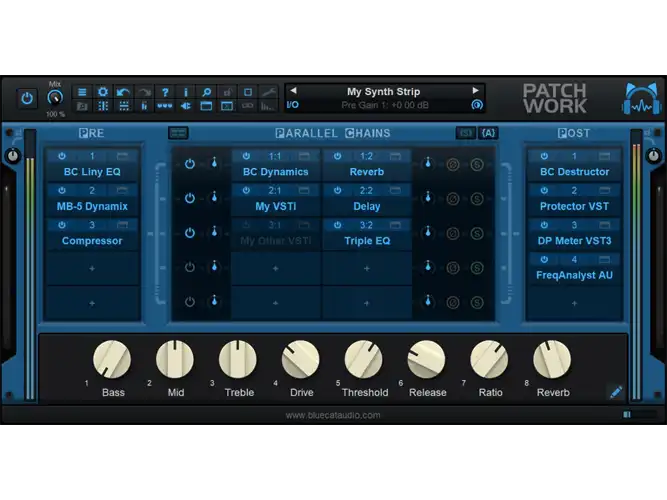The image size is (667, 500).
Task: Click the input gain knob on left edge
Action: click(13, 156)
